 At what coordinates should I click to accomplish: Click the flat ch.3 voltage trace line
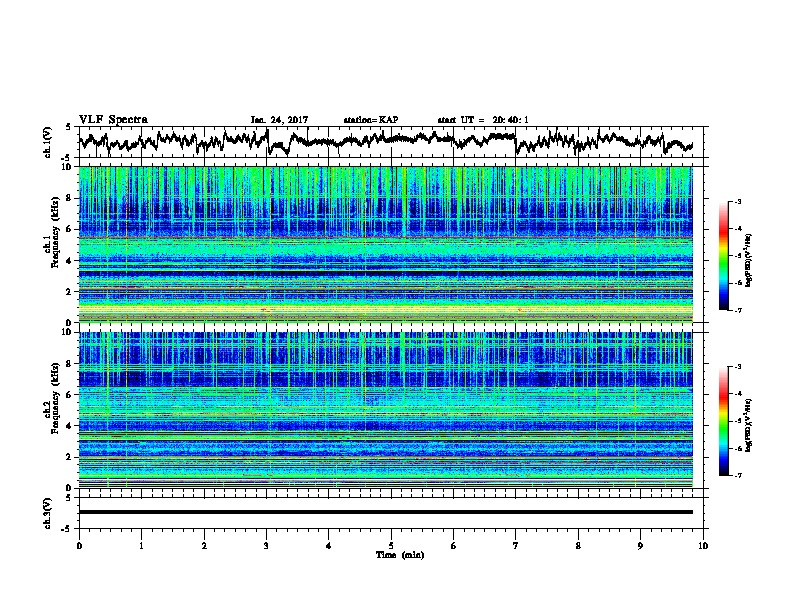coord(385,512)
